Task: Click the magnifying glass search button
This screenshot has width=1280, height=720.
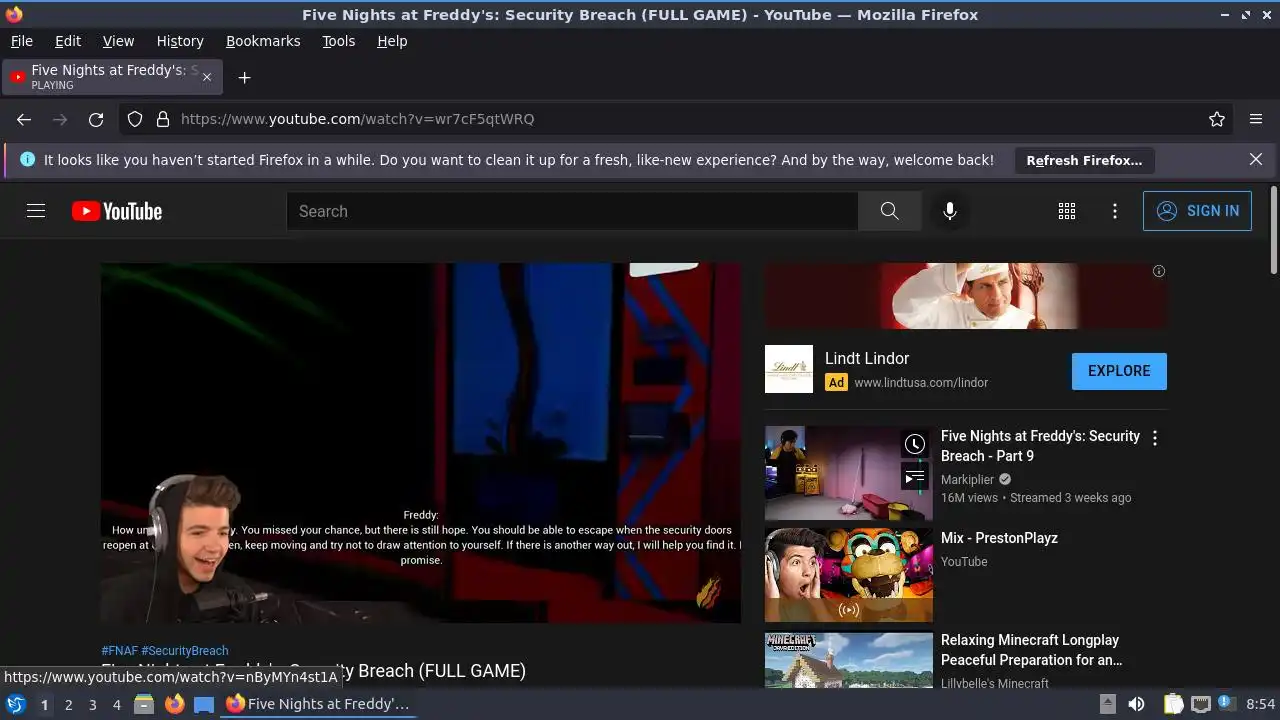Action: pos(889,211)
